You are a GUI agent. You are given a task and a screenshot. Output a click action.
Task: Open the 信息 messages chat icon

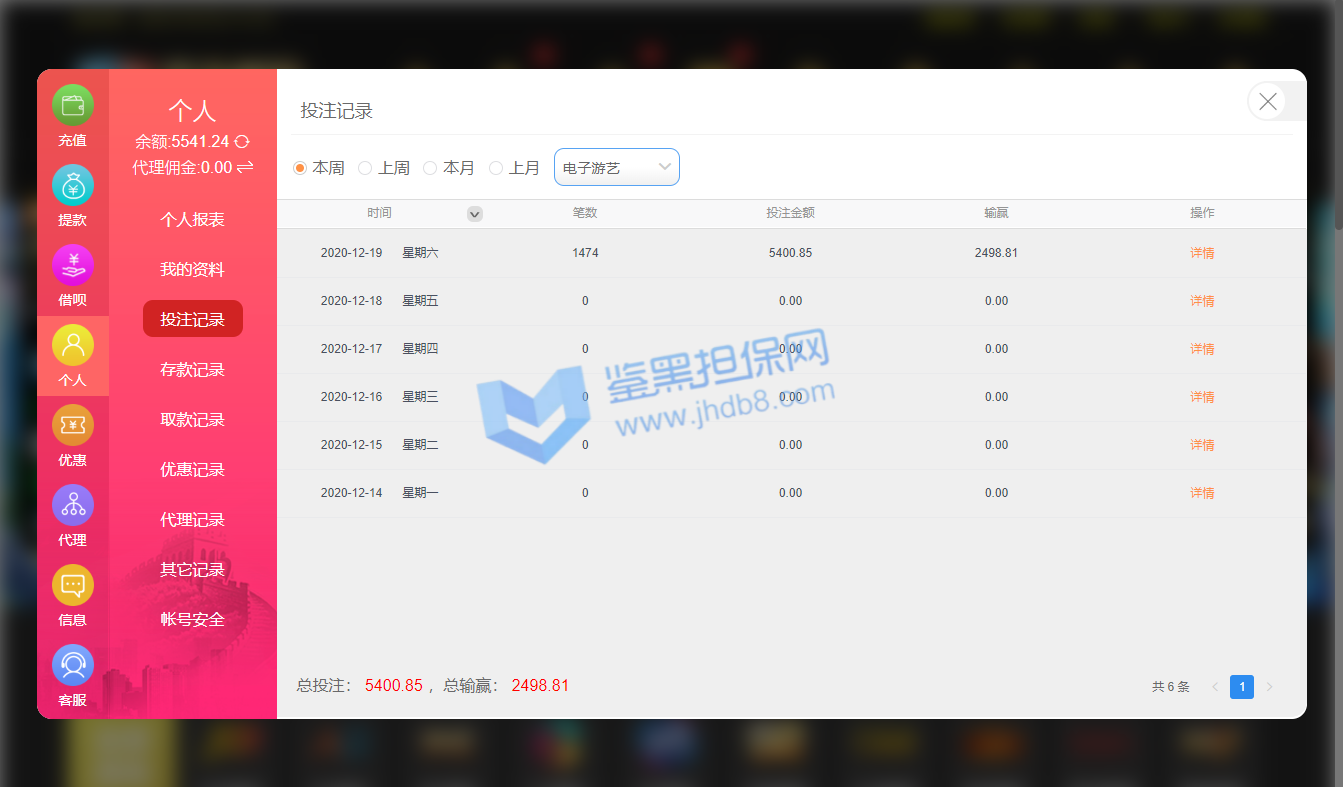pyautogui.click(x=72, y=586)
